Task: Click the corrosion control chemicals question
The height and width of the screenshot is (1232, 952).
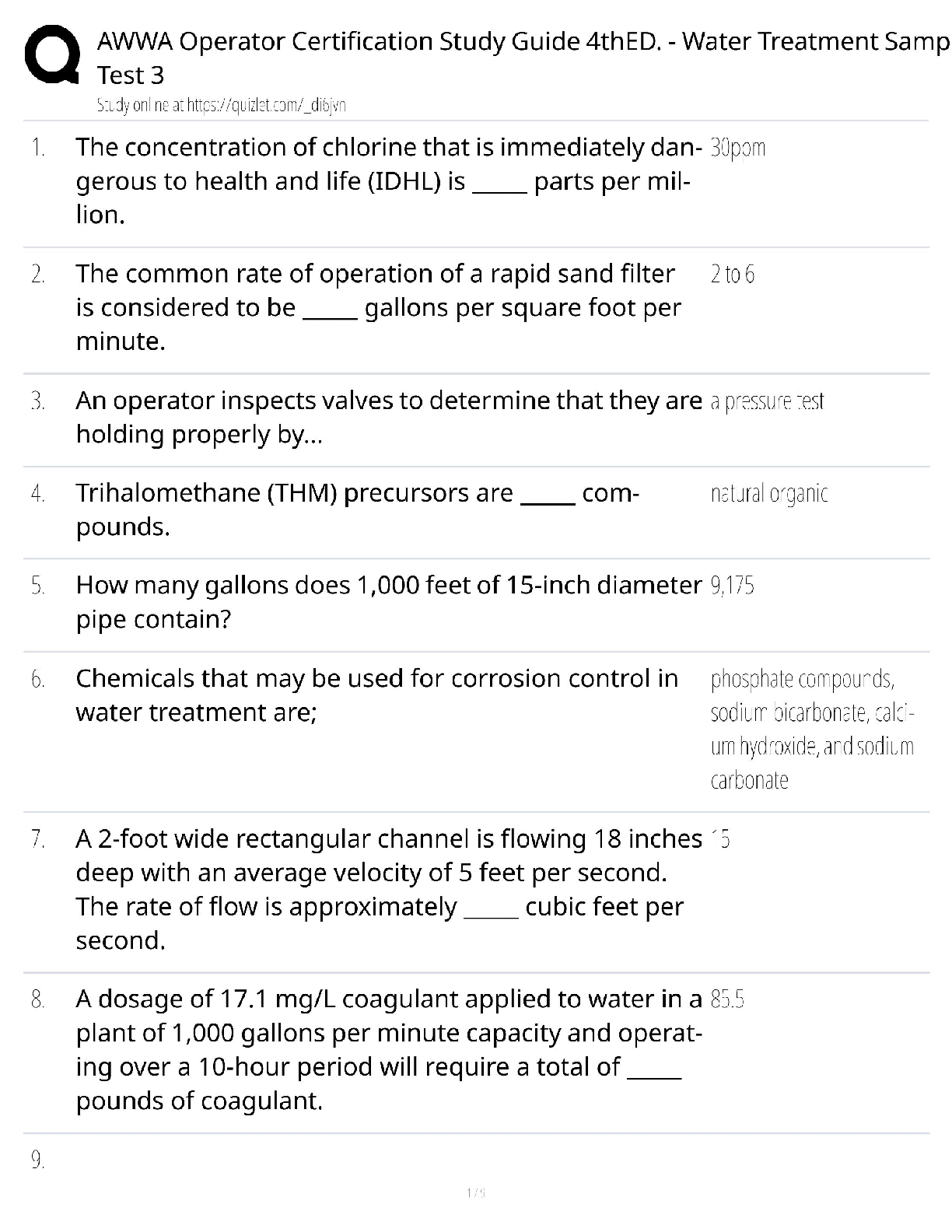Action: click(376, 695)
